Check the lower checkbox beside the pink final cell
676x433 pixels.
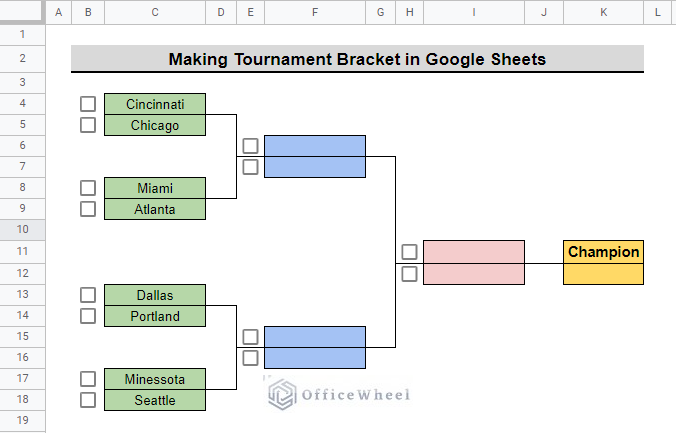(410, 274)
